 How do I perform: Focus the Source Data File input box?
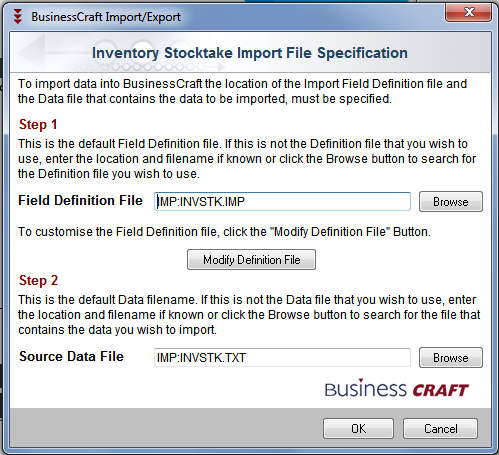tap(282, 357)
